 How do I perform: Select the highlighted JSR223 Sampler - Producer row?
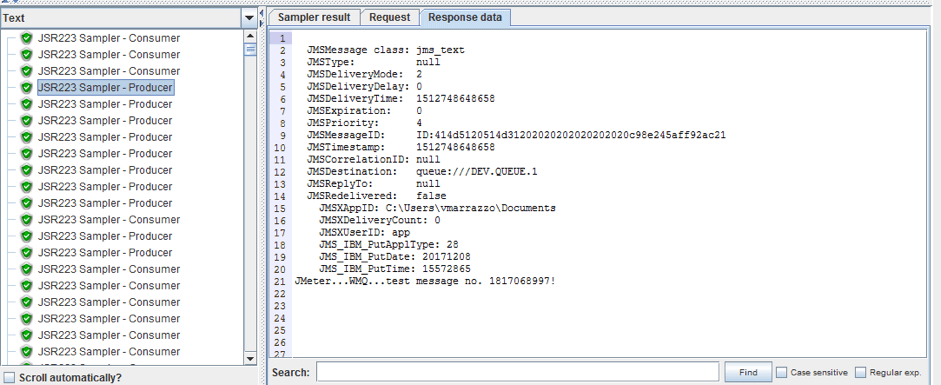[105, 88]
